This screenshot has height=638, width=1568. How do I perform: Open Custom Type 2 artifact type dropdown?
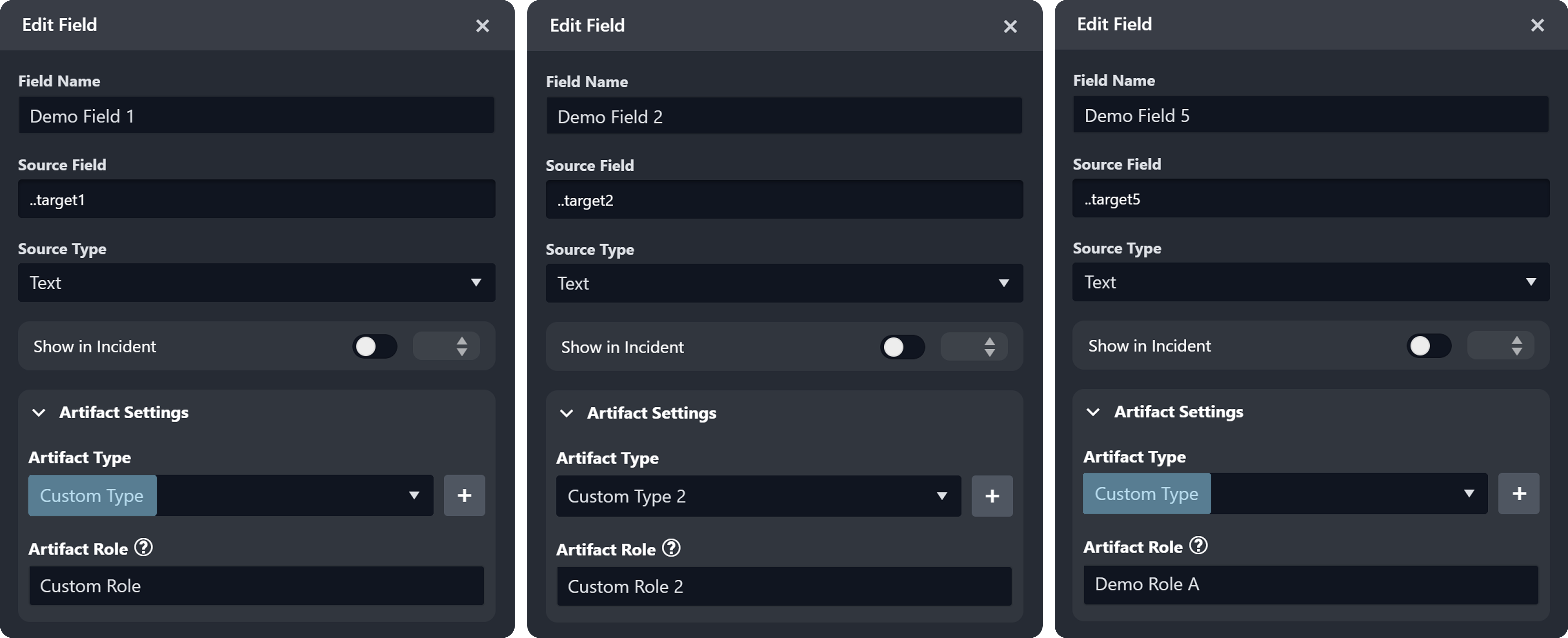tap(758, 495)
